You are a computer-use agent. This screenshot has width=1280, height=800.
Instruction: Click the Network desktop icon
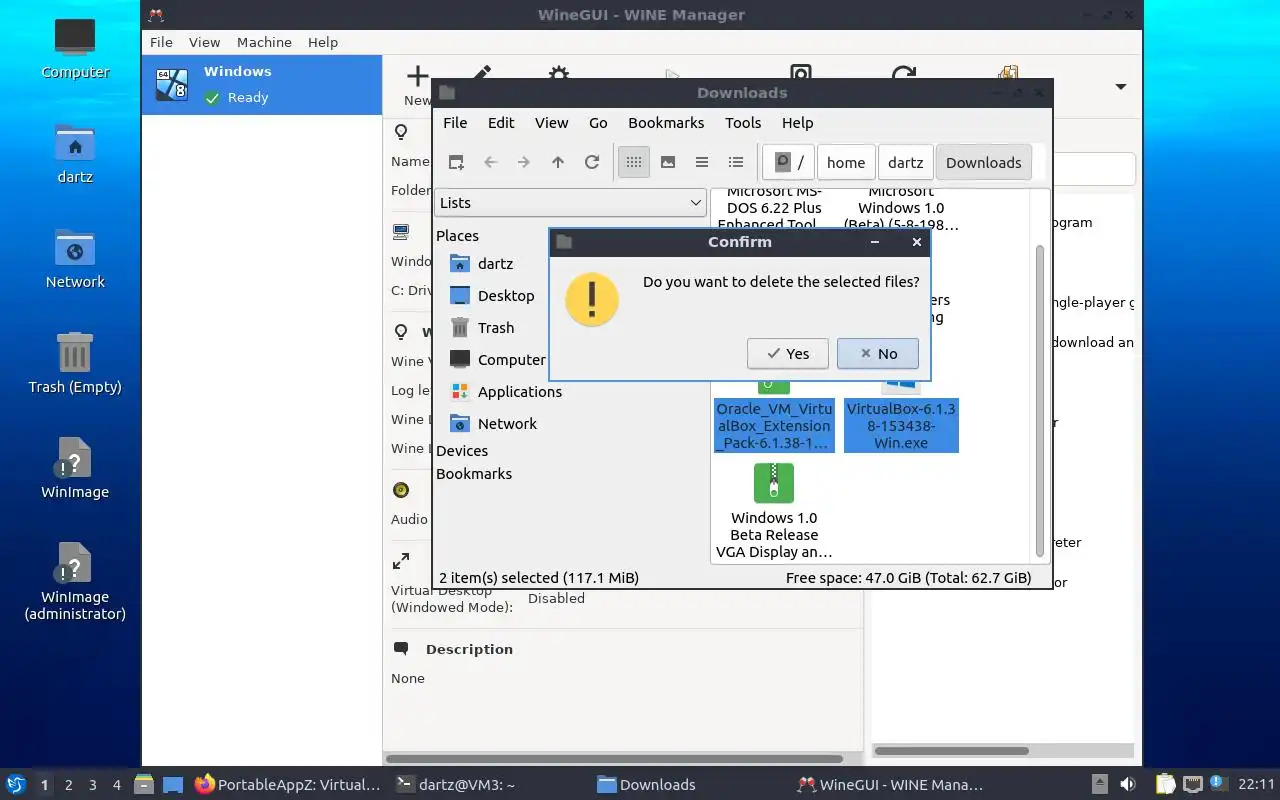point(75,259)
